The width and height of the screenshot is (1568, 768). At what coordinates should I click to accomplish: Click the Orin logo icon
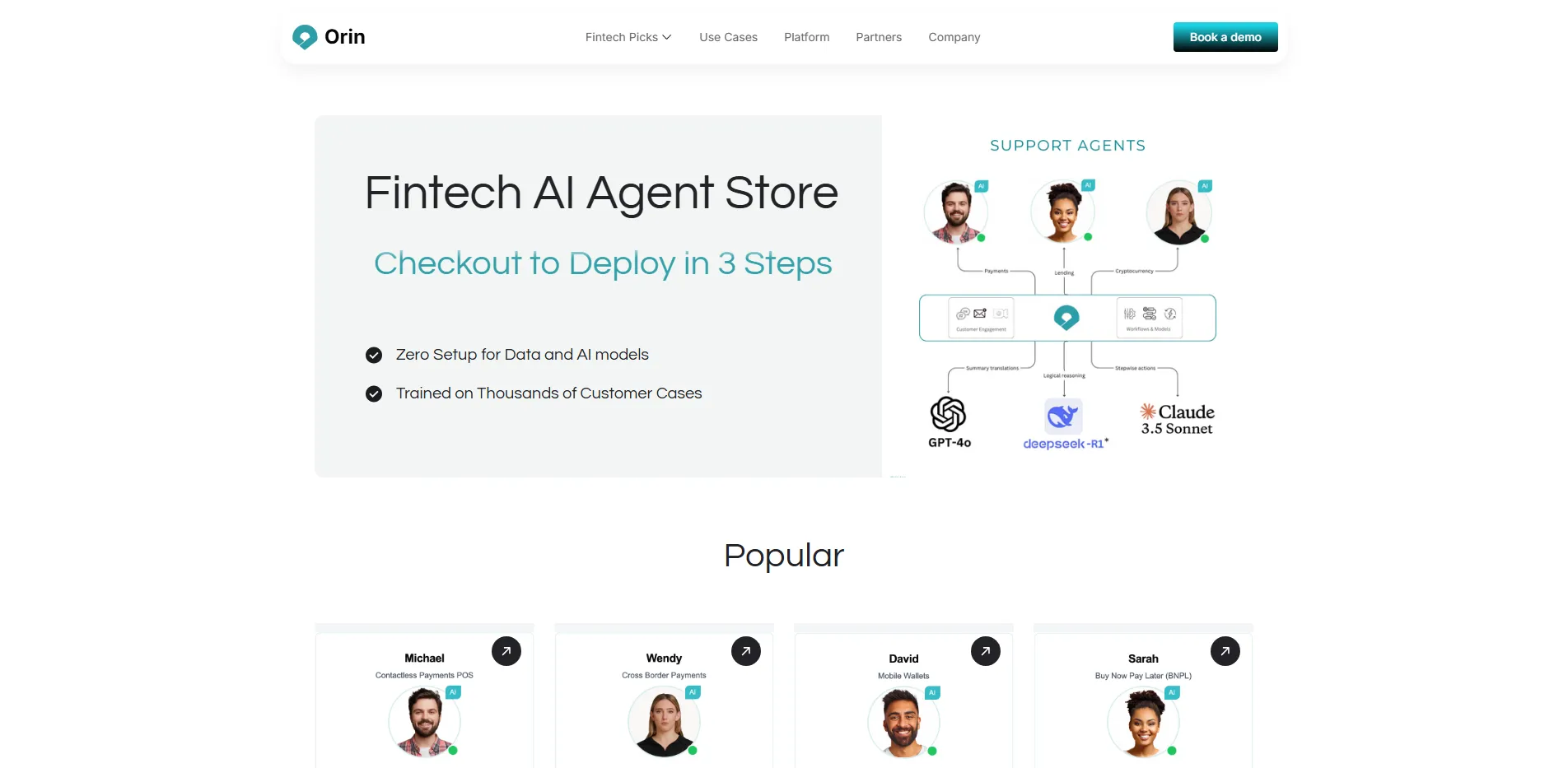click(x=305, y=37)
